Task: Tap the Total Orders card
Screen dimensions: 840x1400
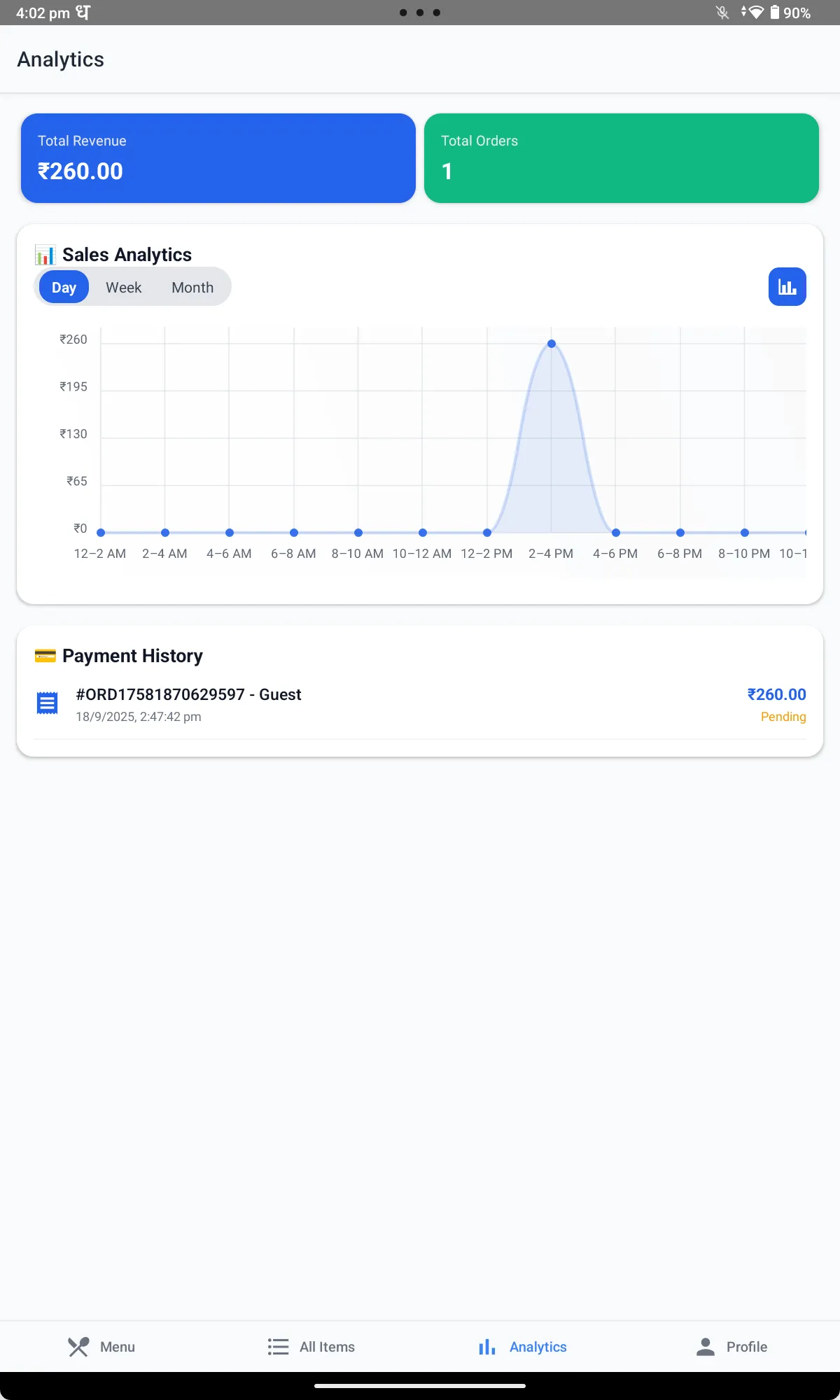Action: (x=622, y=158)
